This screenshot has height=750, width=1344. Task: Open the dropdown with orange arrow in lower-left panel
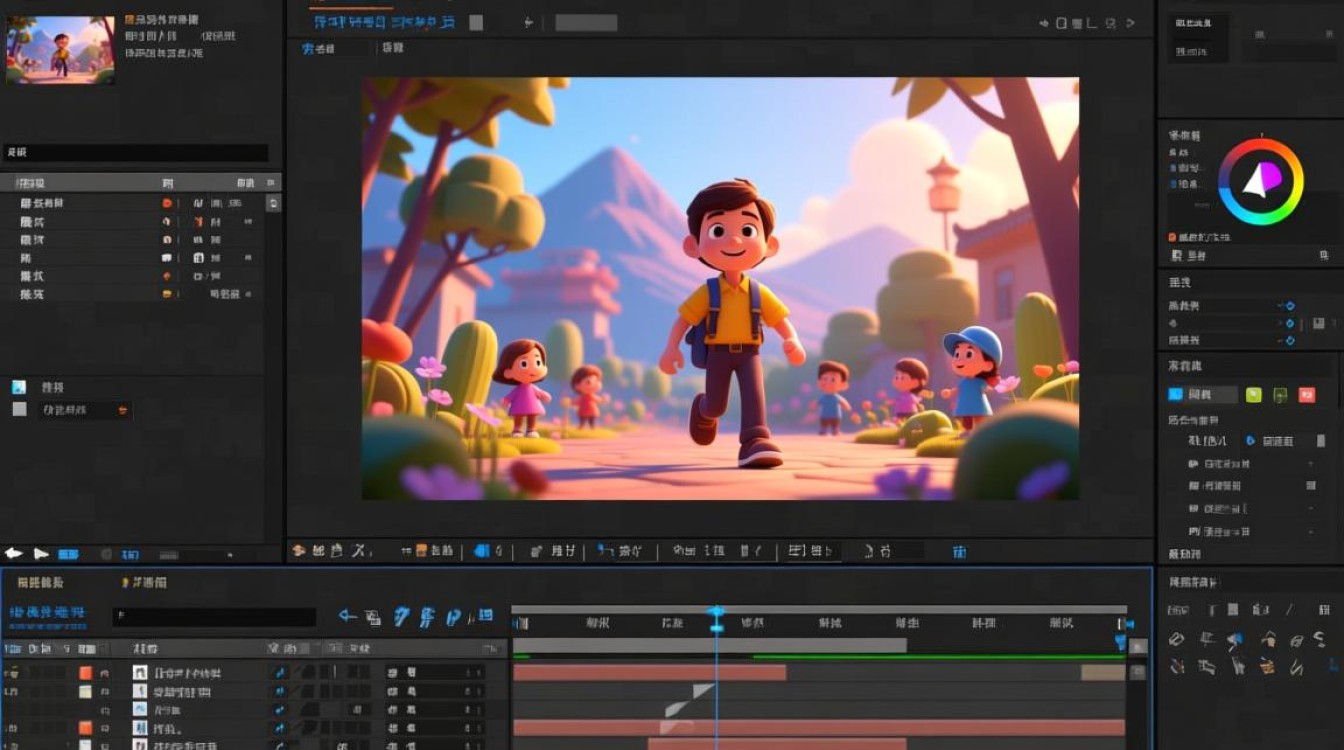pos(122,410)
